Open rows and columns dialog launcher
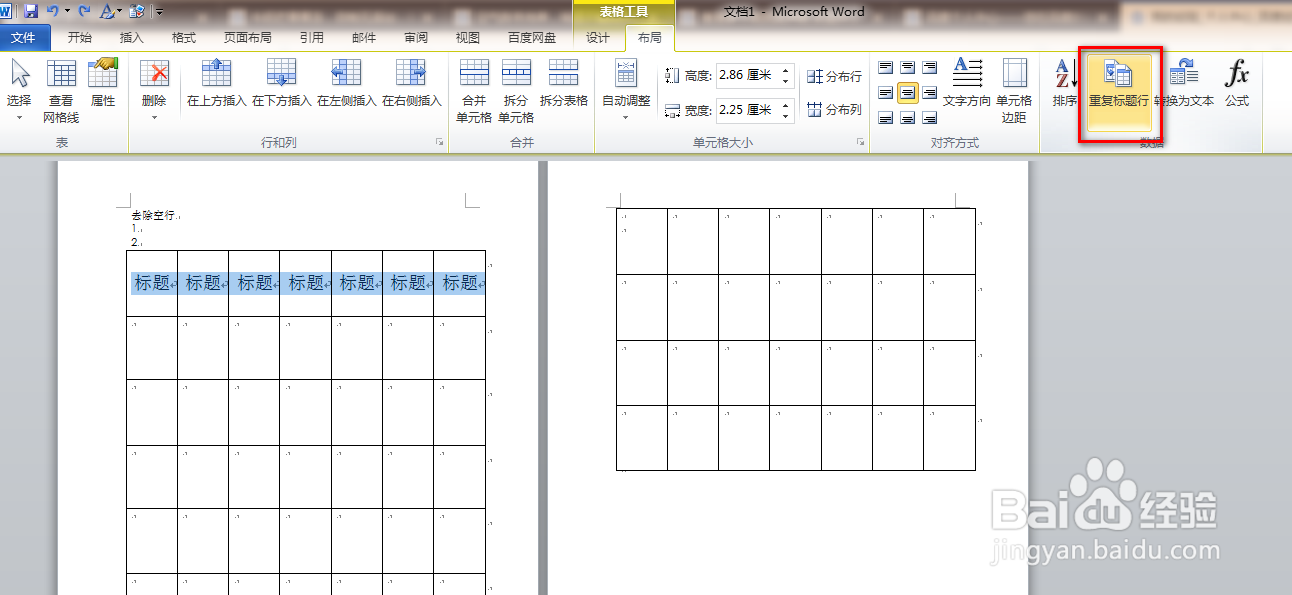 tap(440, 143)
